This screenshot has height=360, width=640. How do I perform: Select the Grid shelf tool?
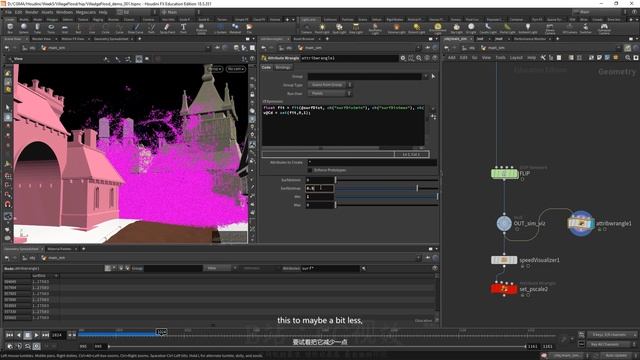coord(64,28)
